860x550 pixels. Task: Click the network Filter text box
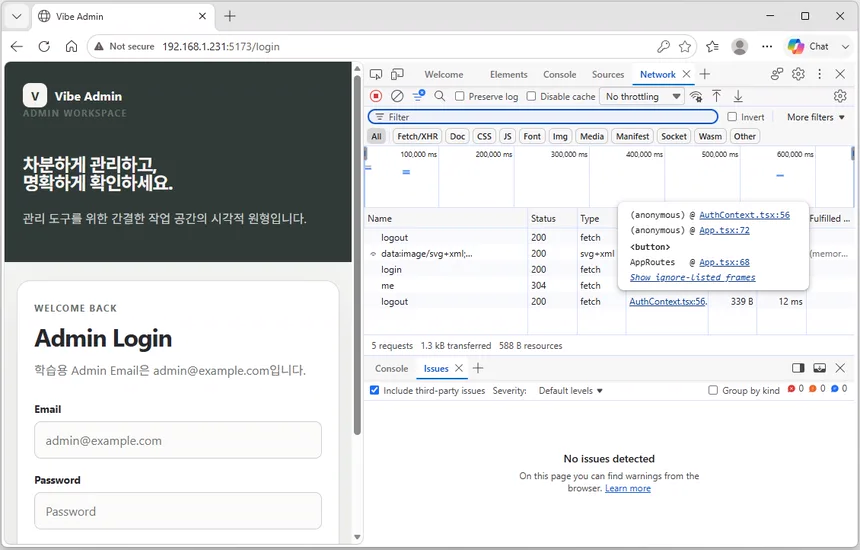click(x=543, y=117)
